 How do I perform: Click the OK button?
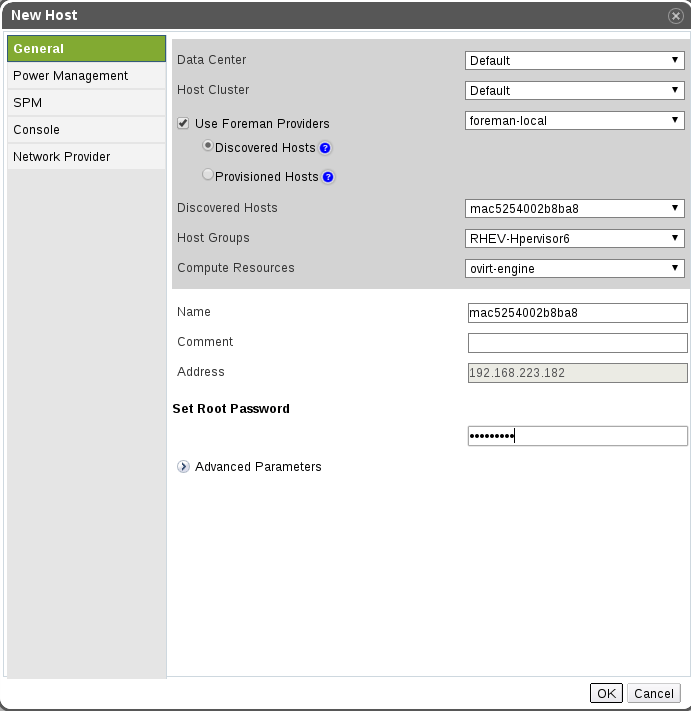[x=606, y=693]
